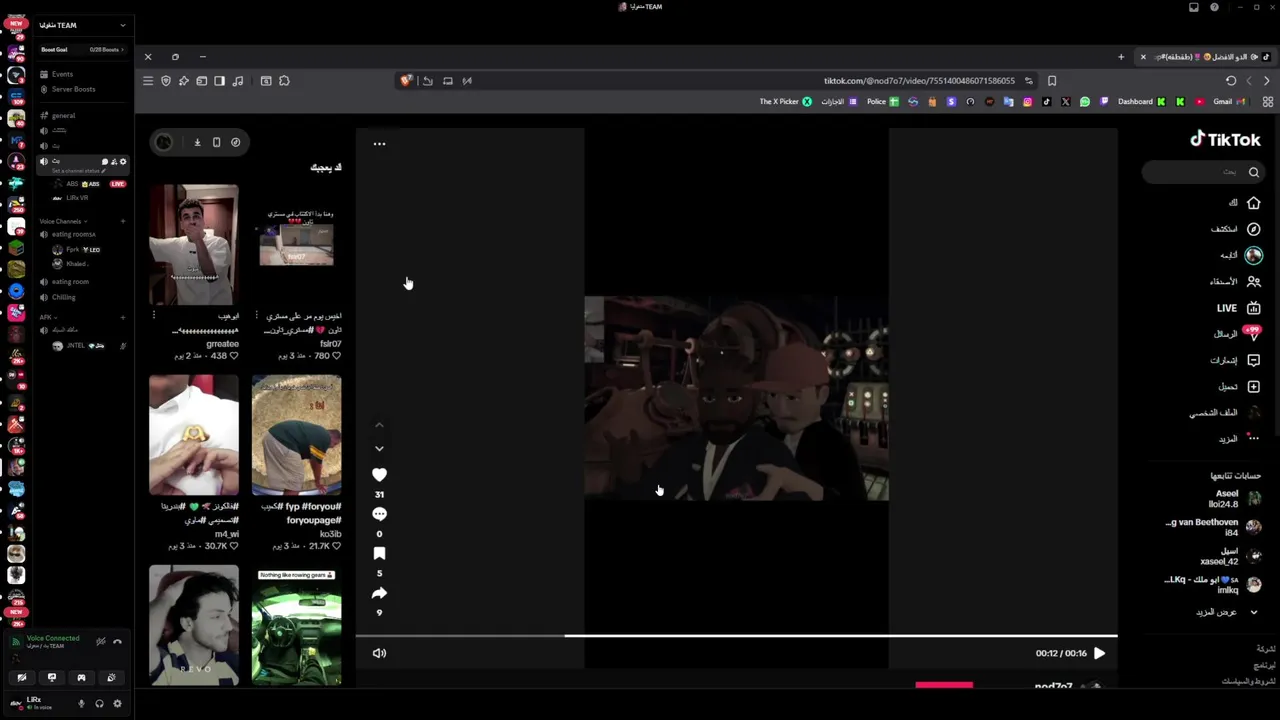This screenshot has height=720, width=1280.
Task: Play the paused TikTok video
Action: (x=1099, y=653)
